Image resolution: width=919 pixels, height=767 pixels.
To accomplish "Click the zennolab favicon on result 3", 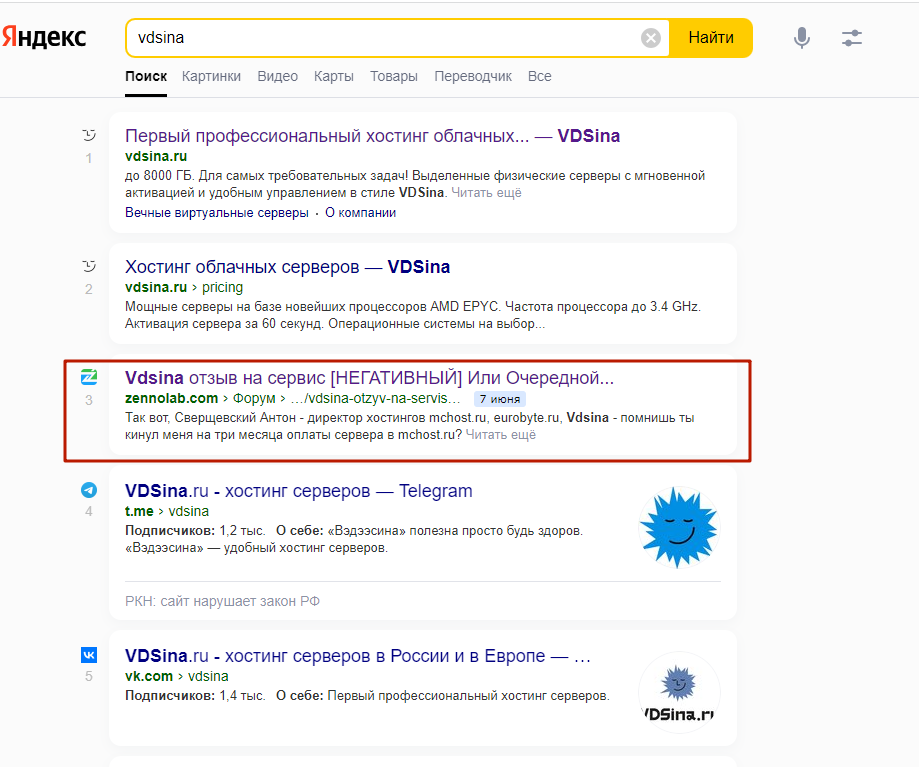I will tap(89, 377).
